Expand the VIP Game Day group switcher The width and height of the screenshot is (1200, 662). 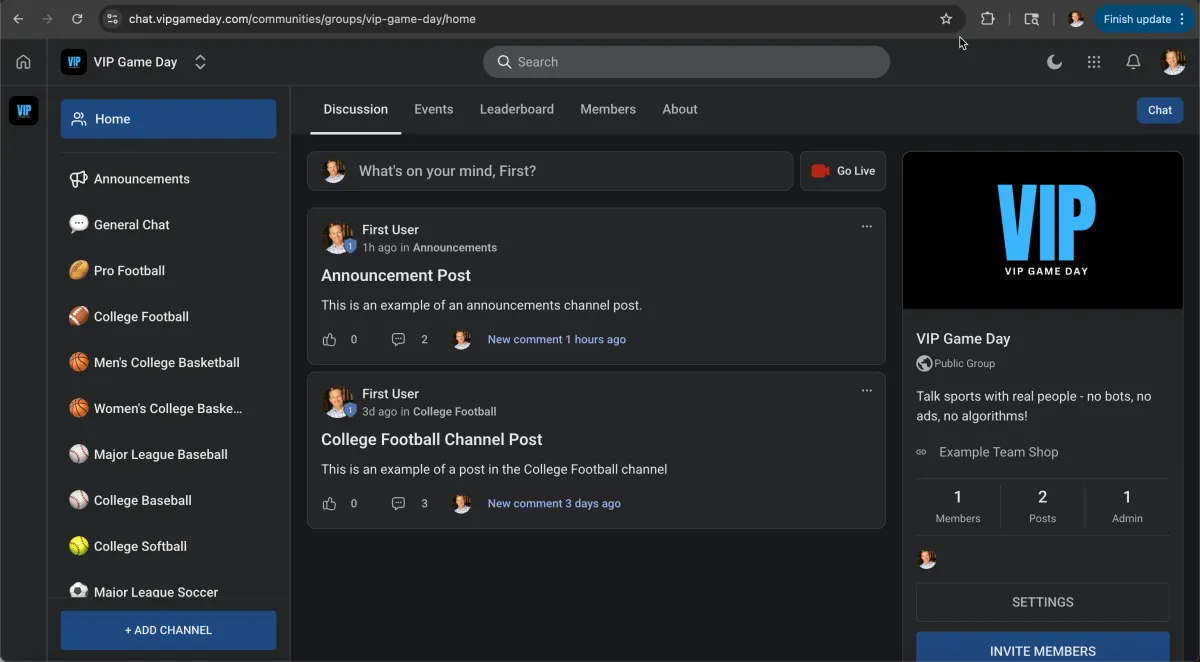click(x=200, y=62)
